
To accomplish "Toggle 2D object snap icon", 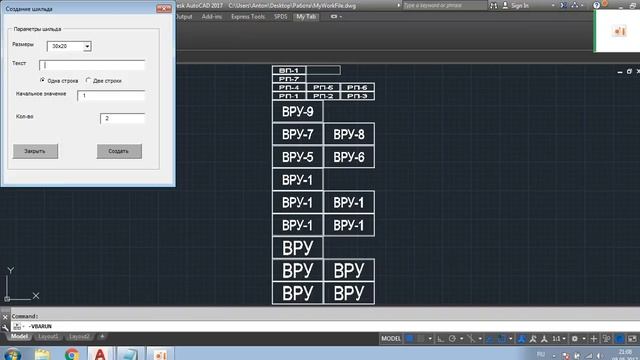I will click(502, 338).
